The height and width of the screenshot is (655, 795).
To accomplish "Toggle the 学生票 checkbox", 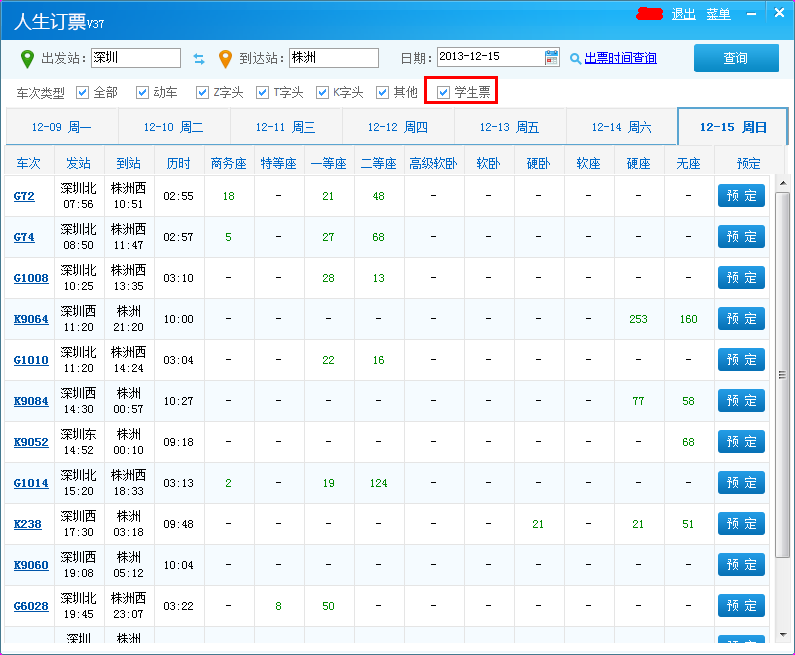I will coord(443,92).
